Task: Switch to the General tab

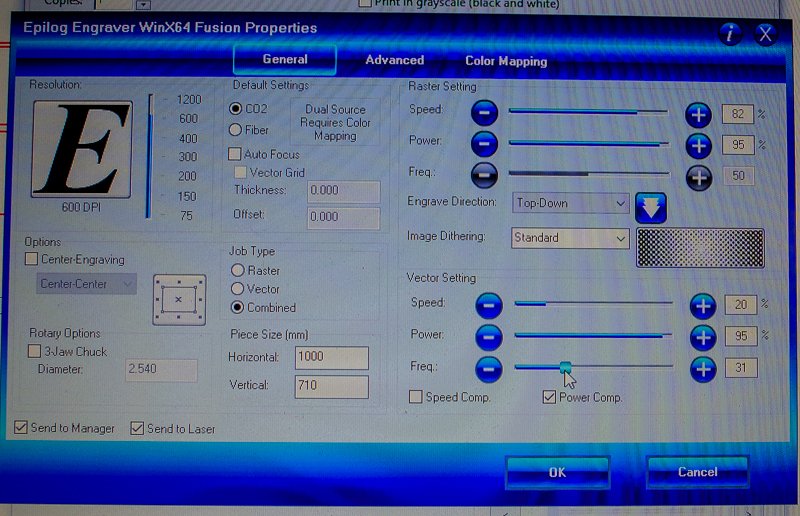Action: pos(285,59)
